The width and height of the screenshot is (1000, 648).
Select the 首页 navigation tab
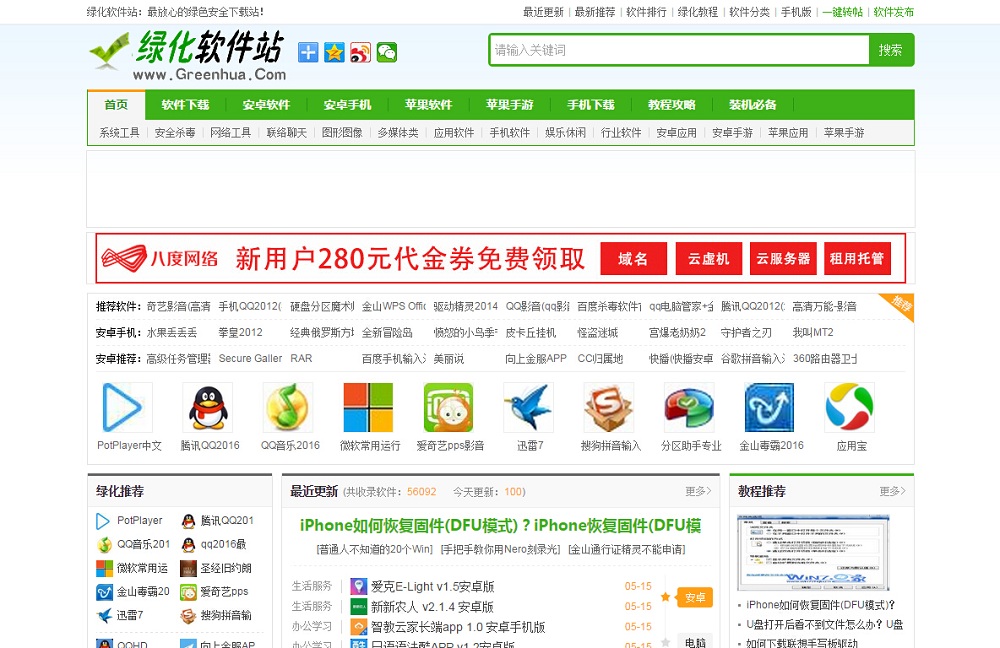tap(116, 105)
